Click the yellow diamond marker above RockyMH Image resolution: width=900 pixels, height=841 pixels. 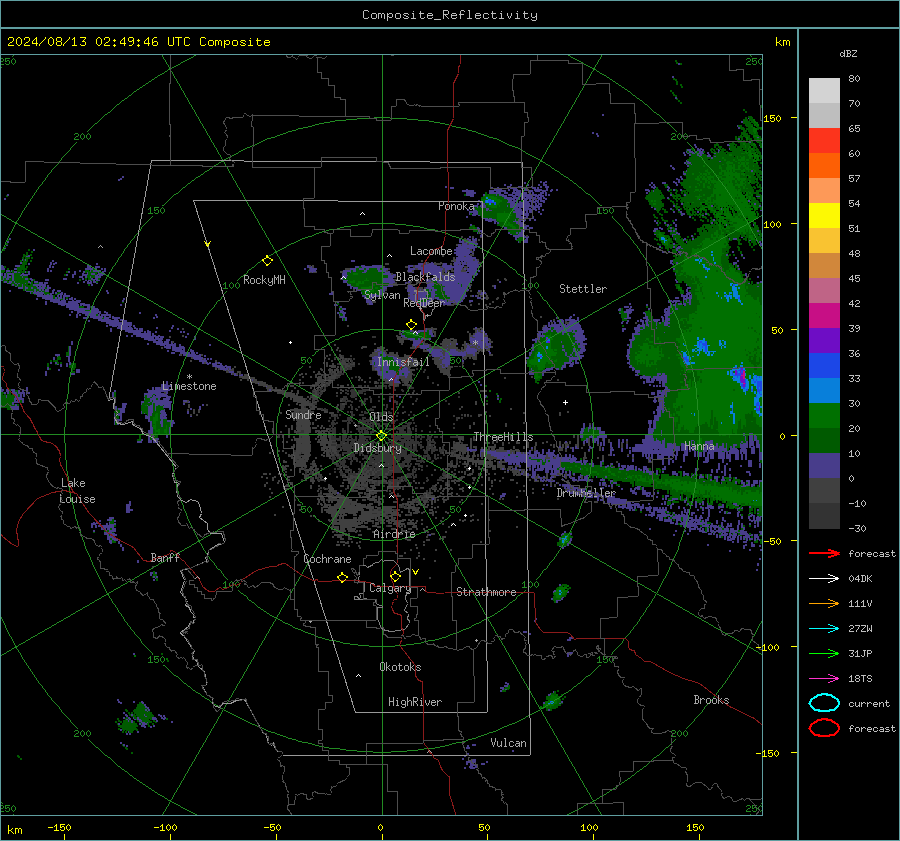tap(267, 261)
